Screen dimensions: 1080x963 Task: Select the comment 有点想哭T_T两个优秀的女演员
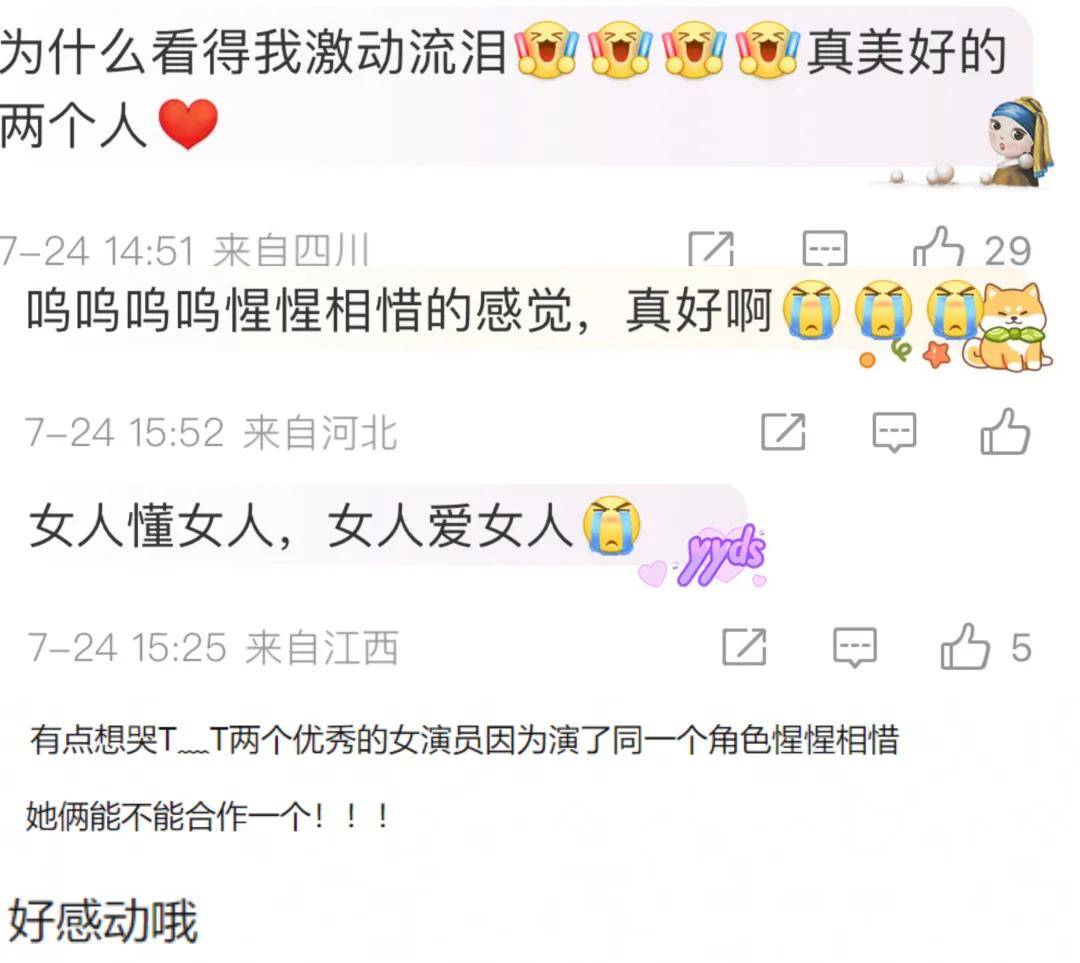pos(464,740)
